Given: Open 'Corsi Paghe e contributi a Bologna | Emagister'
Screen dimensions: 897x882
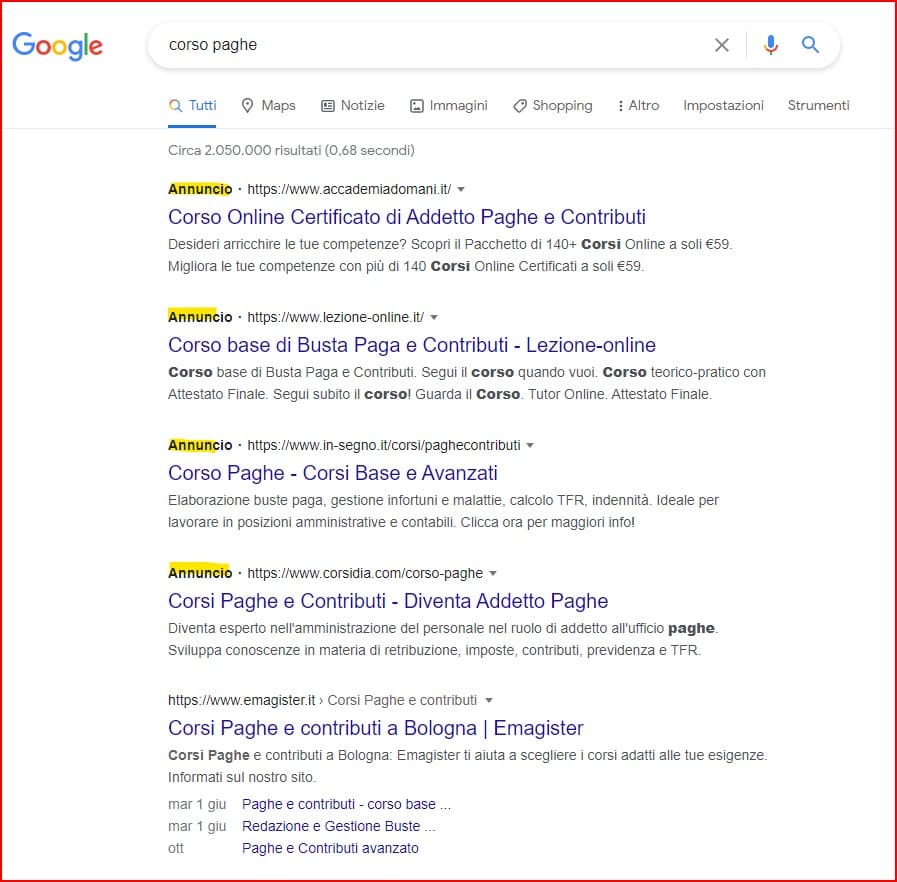Looking at the screenshot, I should pos(376,728).
